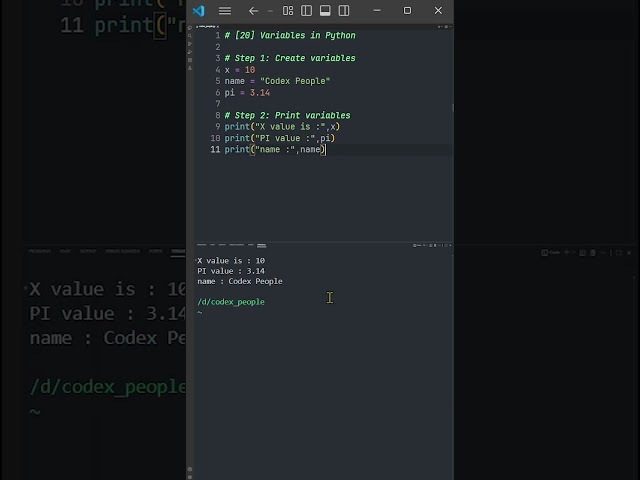Viewport: 640px width, 480px height.
Task: Open the Search icon in activity bar
Action: coord(190,36)
